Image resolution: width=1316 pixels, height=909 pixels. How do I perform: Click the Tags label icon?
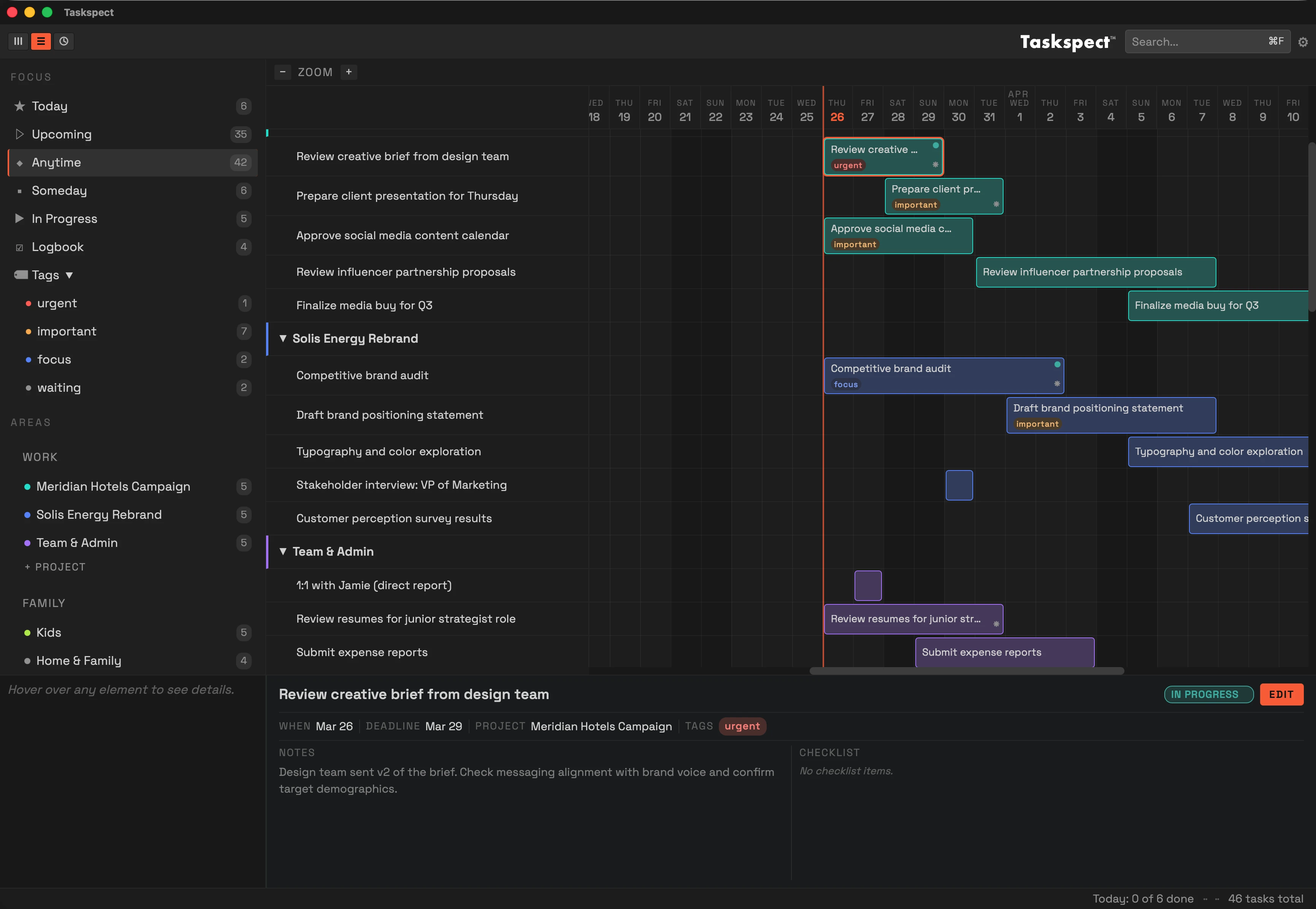21,275
